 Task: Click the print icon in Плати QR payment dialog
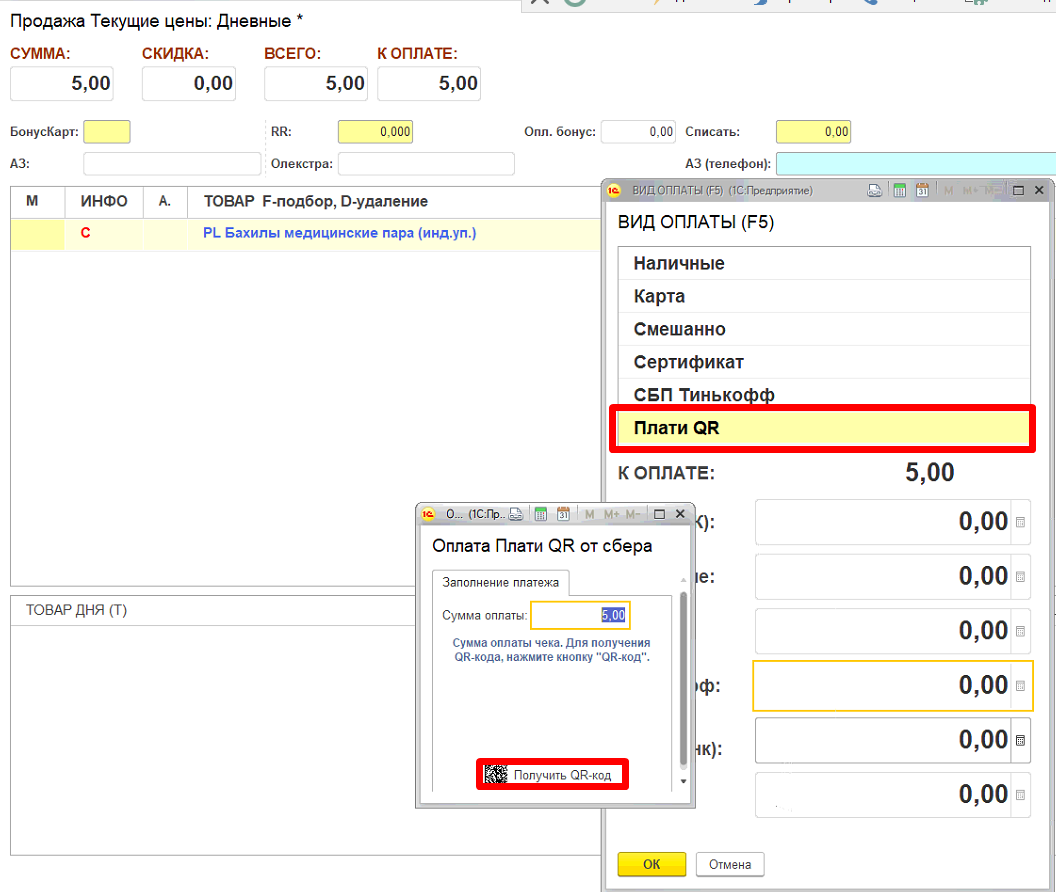click(x=516, y=514)
